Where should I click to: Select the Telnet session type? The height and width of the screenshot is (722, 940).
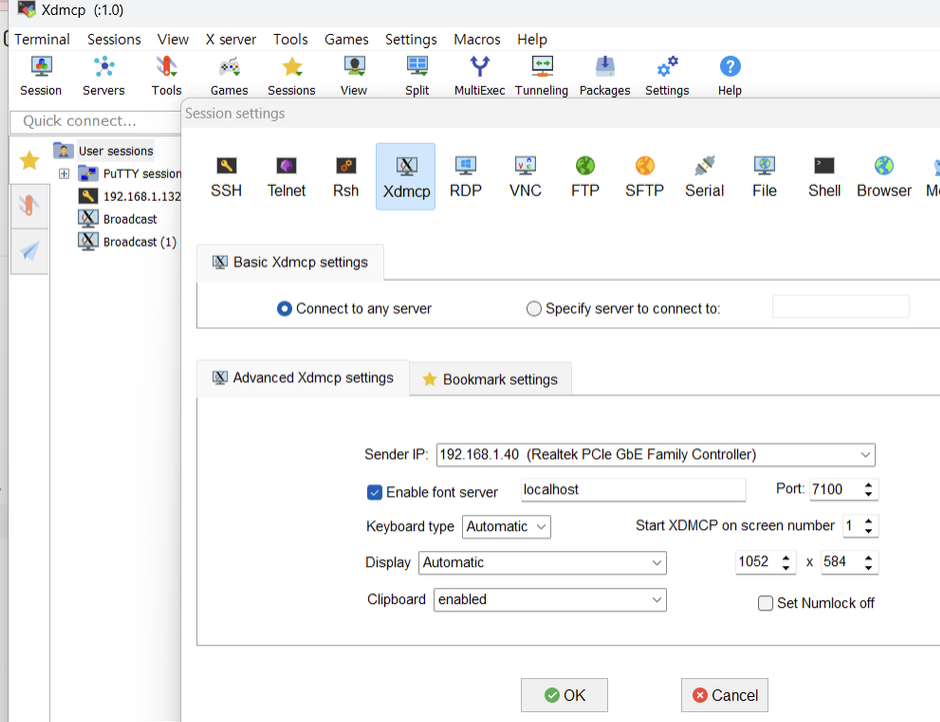point(287,177)
